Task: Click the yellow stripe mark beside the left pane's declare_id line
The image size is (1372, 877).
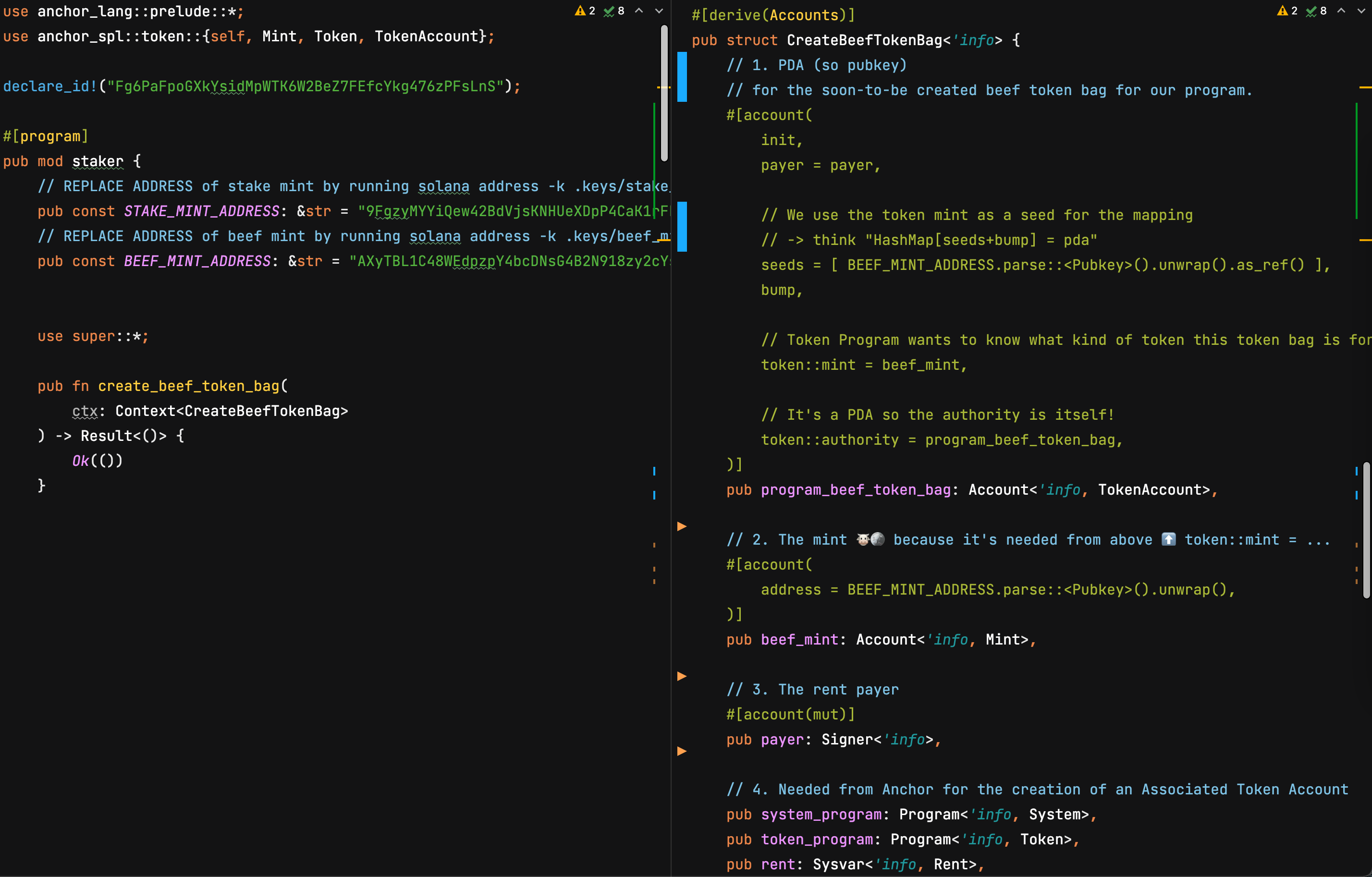Action: point(663,87)
